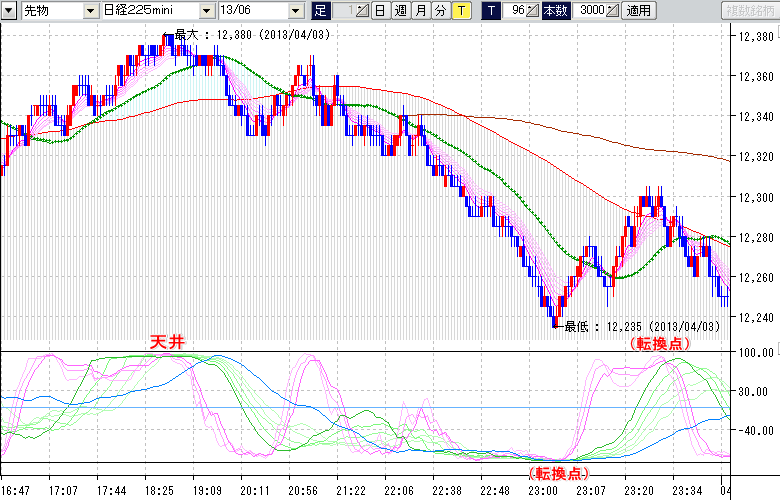Click the yellow highlighted T tick button

coord(461,11)
